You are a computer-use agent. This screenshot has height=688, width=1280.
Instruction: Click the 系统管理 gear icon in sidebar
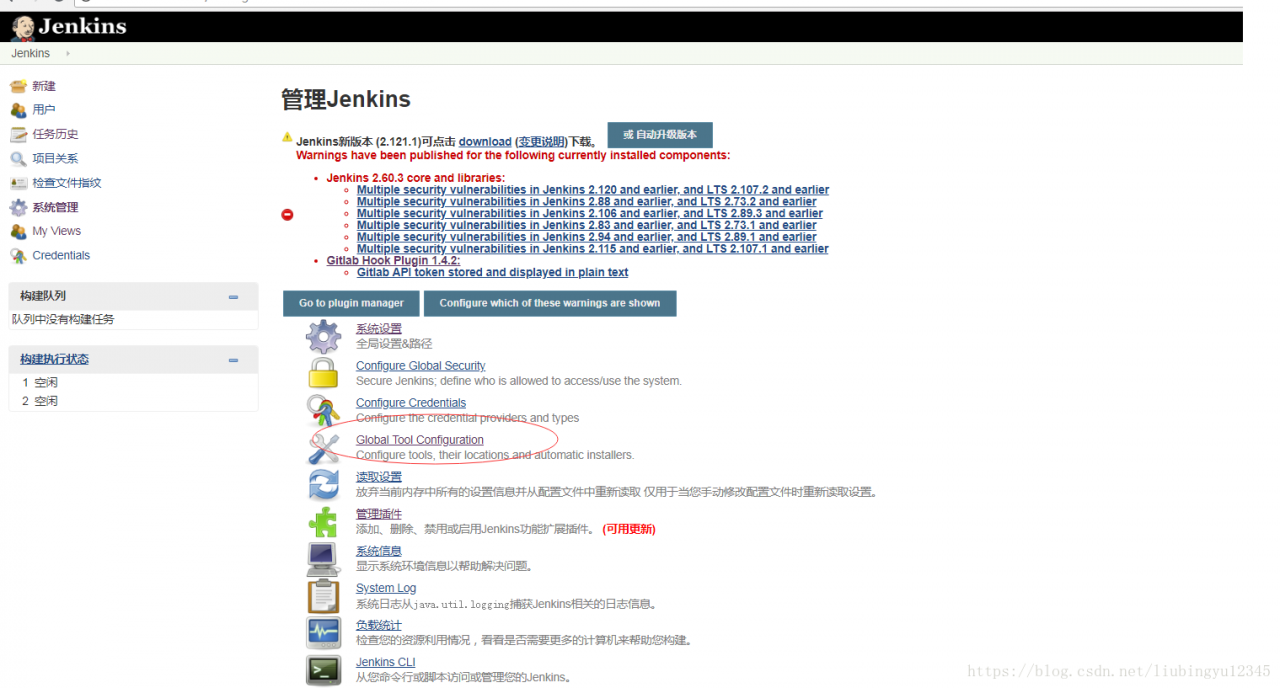click(18, 207)
